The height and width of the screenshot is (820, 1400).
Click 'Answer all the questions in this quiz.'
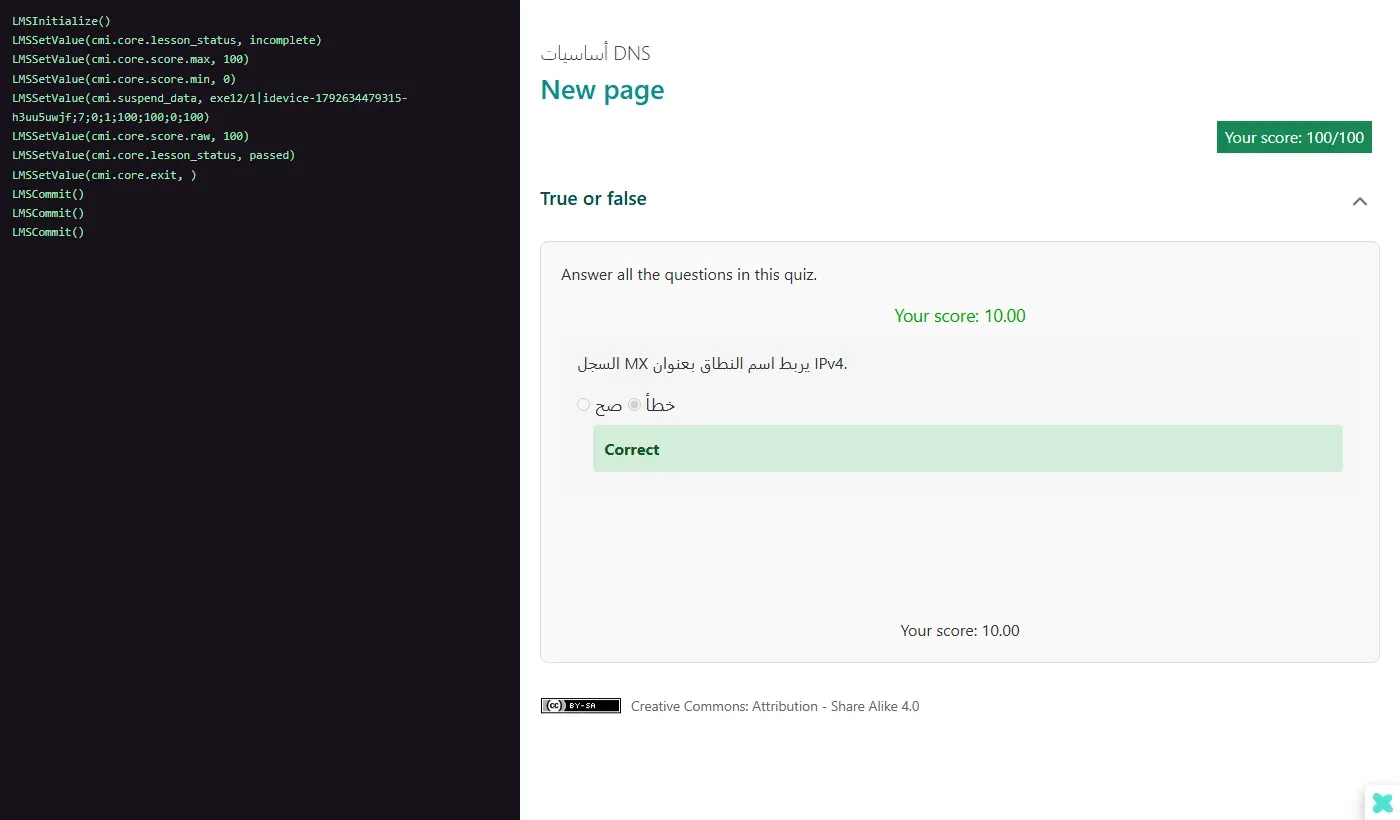click(x=689, y=275)
